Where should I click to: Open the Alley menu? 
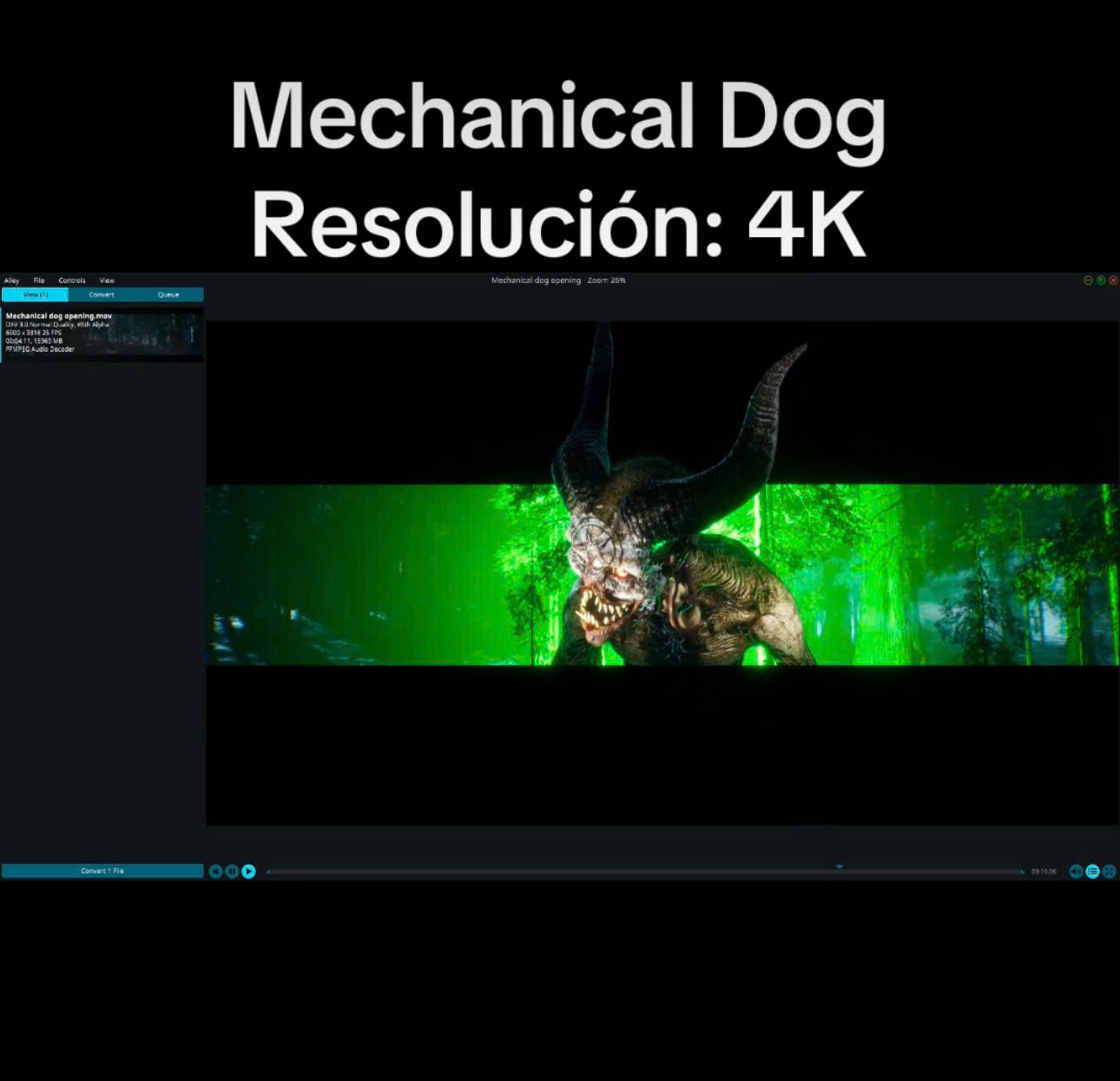pos(11,280)
